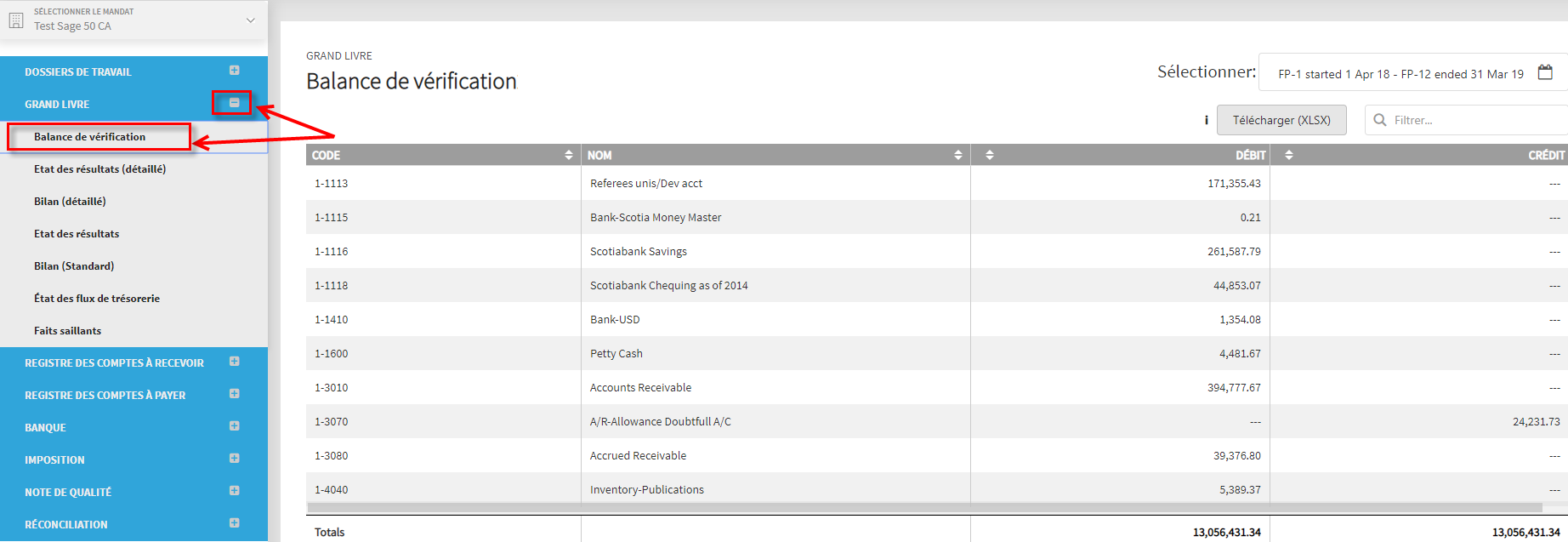Open the mandate selector dropdown chevron

coord(251,20)
